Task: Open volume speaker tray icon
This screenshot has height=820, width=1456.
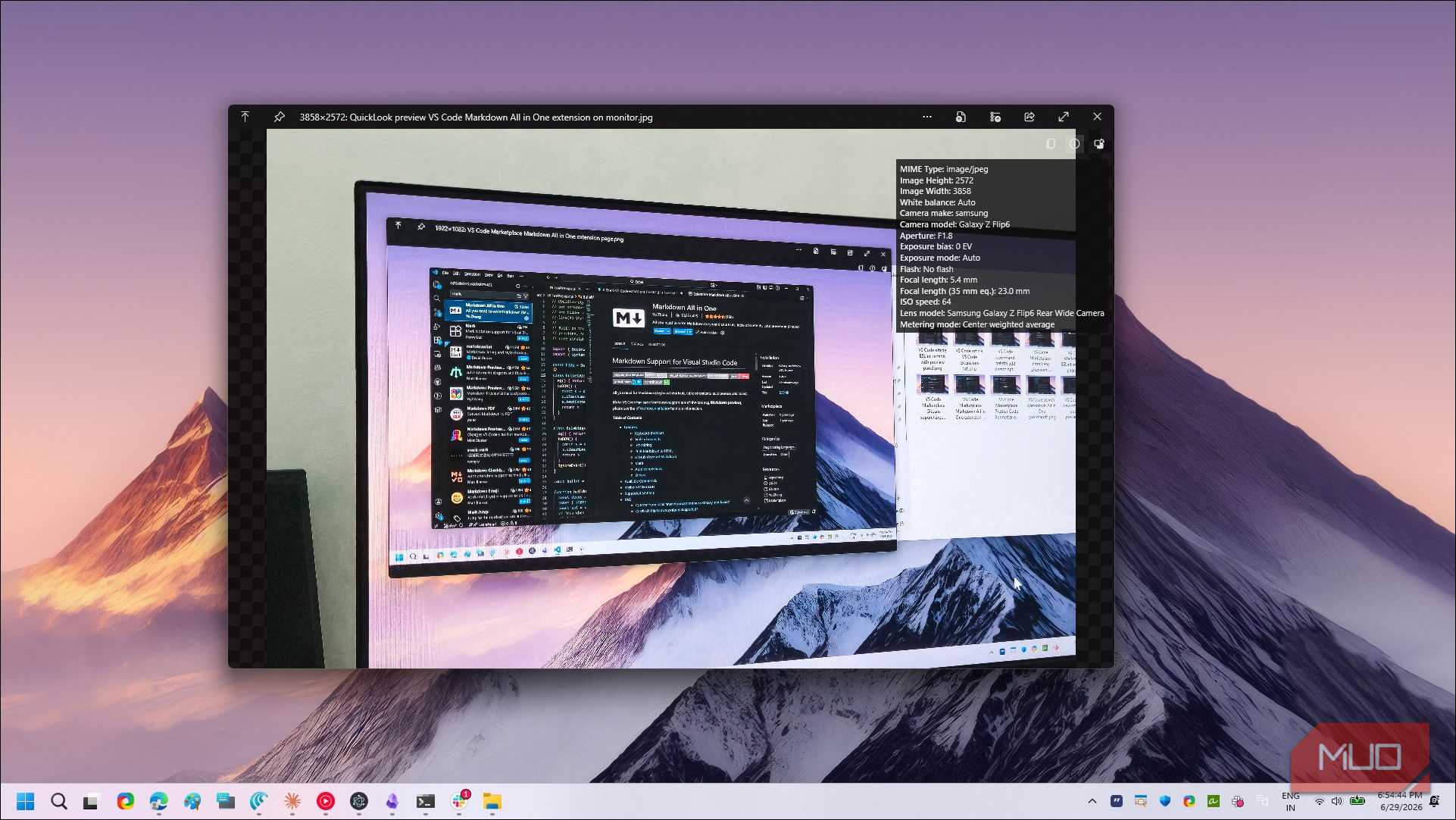Action: coord(1336,801)
